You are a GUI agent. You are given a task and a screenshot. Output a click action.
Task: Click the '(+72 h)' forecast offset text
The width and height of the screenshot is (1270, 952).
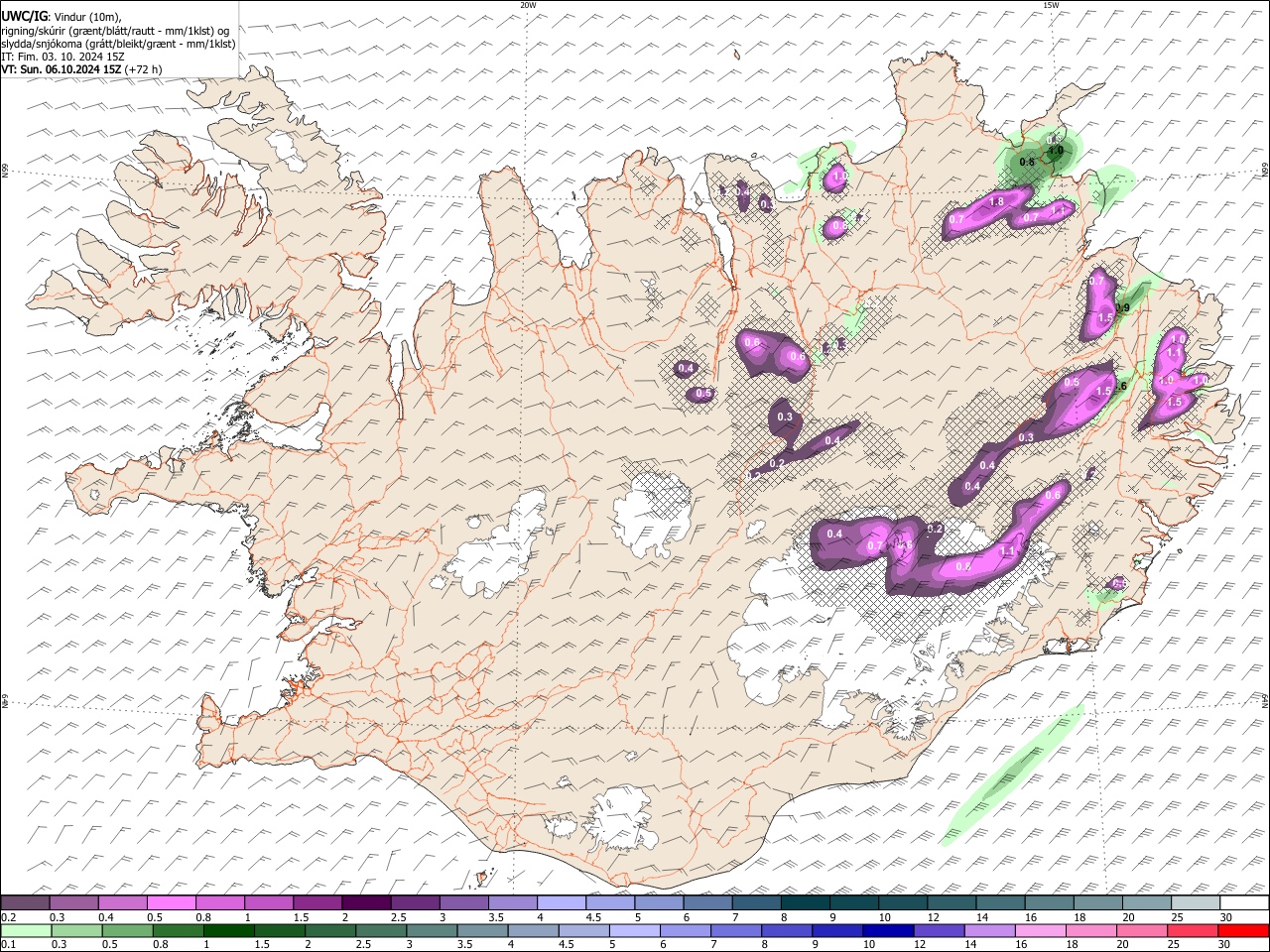tap(144, 69)
